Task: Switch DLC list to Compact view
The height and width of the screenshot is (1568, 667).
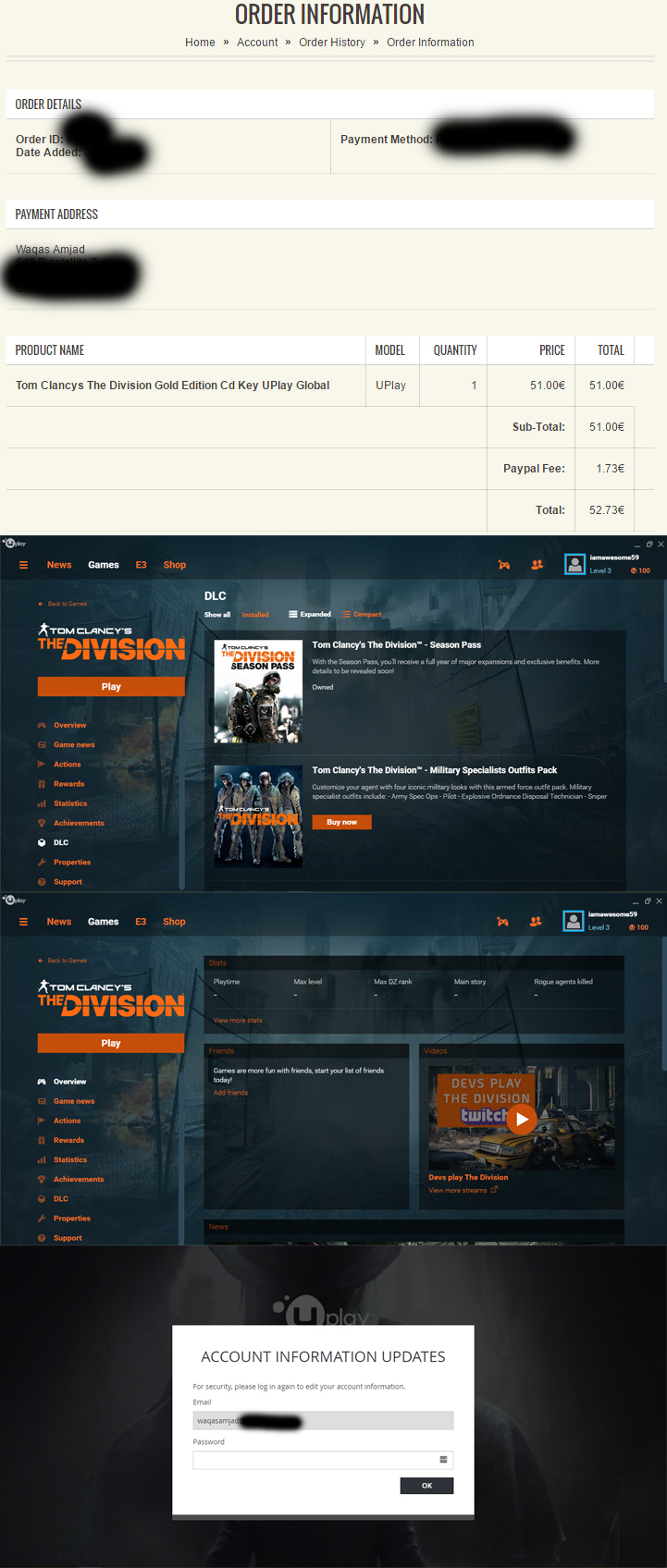Action: click(362, 615)
